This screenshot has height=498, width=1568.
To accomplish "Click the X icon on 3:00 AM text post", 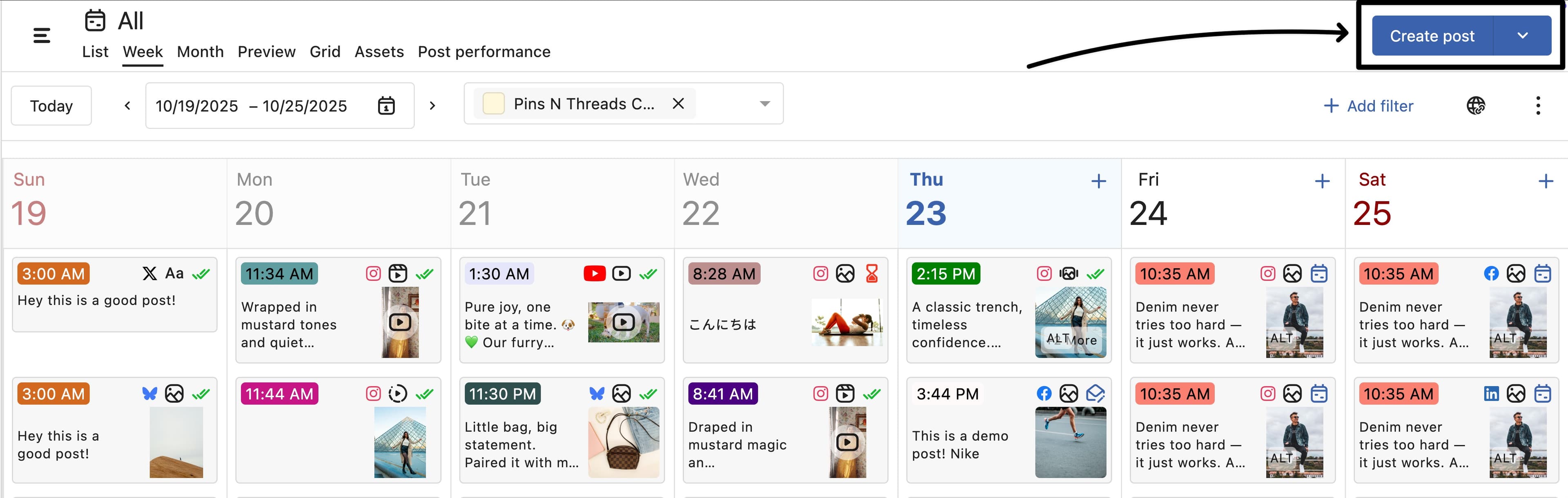I will (x=149, y=274).
